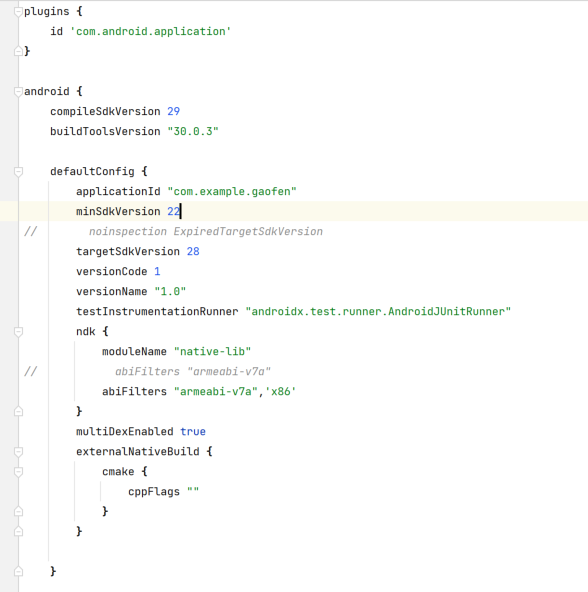Click the closing fold marker of cmake block
588x592 pixels.
point(18,511)
